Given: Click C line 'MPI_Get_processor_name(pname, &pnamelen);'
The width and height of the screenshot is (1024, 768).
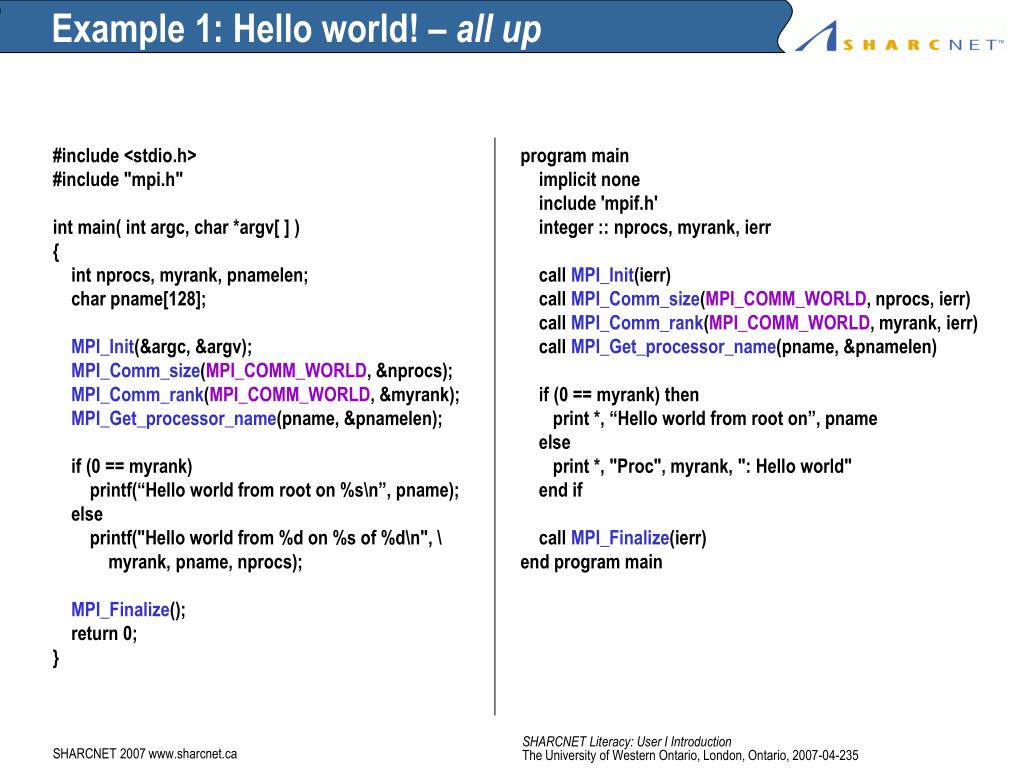Looking at the screenshot, I should (257, 419).
